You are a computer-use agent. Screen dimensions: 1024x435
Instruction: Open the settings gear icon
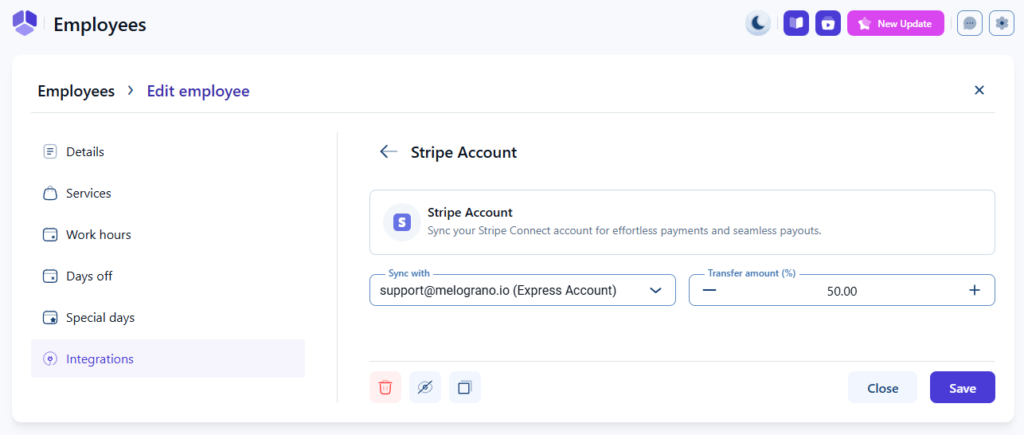click(x=1001, y=24)
